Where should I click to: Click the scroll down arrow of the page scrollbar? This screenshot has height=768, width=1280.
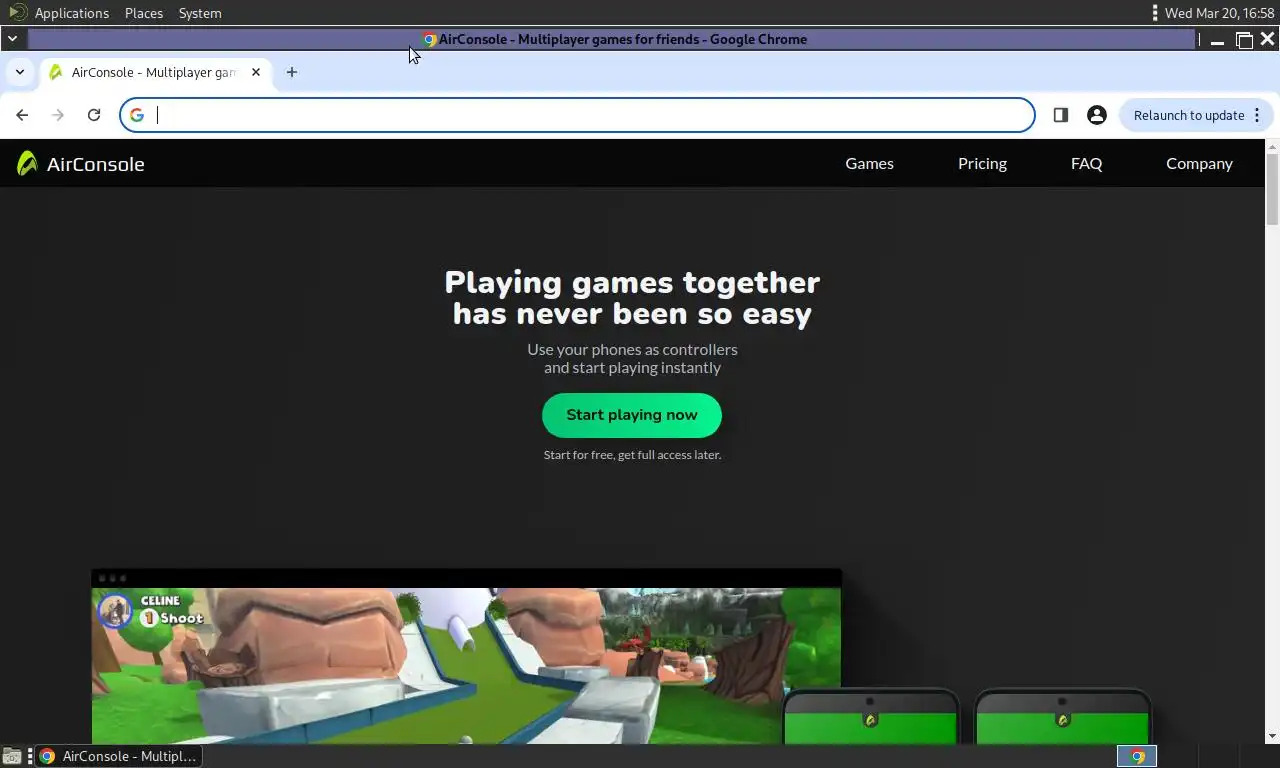(1272, 737)
